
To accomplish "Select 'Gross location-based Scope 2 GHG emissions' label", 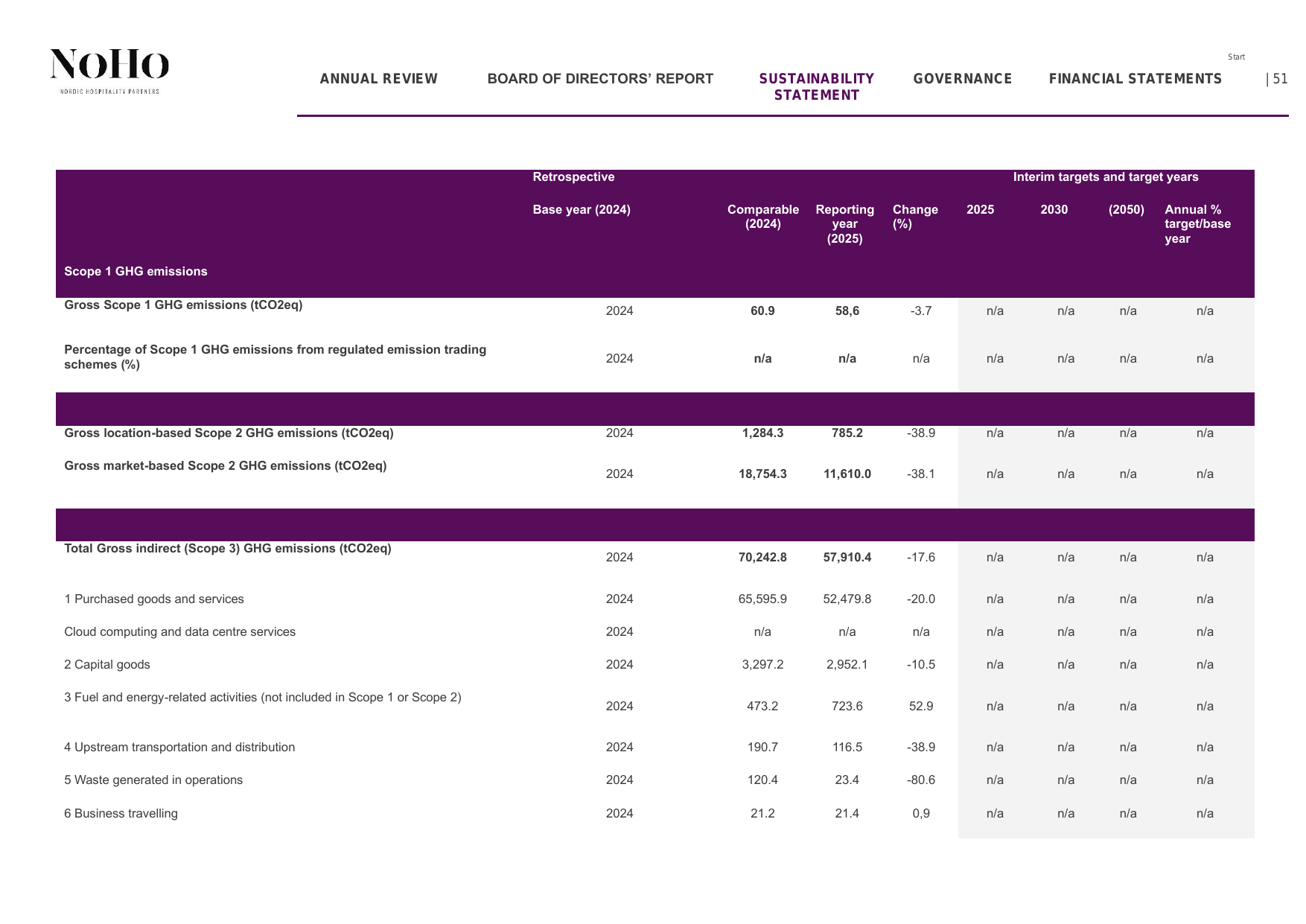I will [x=229, y=433].
